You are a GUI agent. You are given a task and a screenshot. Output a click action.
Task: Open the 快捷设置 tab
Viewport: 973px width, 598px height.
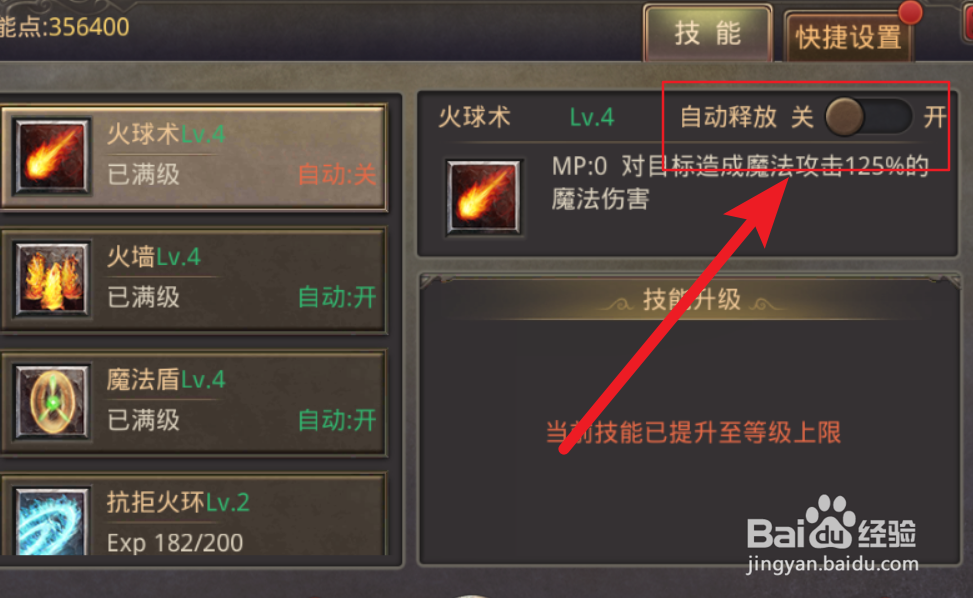[x=848, y=37]
